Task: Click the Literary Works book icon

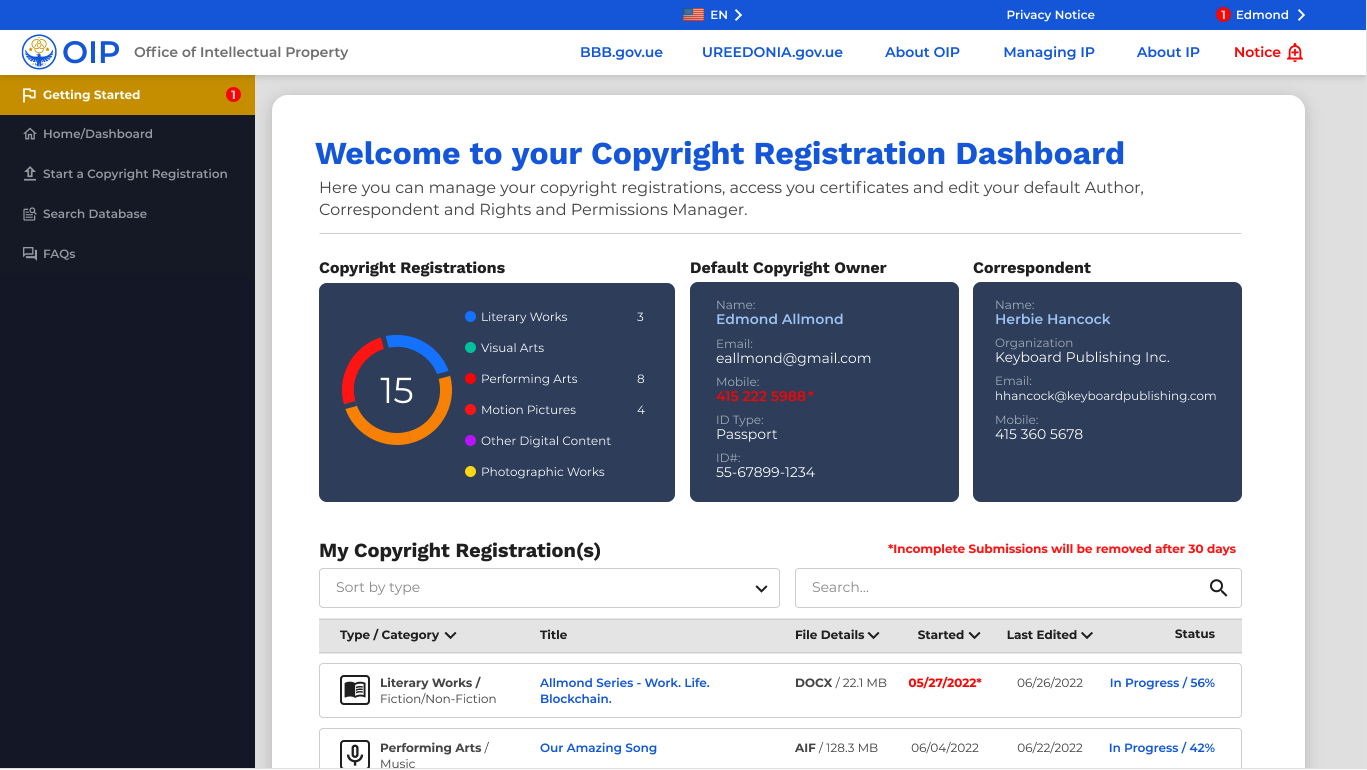Action: (x=355, y=690)
